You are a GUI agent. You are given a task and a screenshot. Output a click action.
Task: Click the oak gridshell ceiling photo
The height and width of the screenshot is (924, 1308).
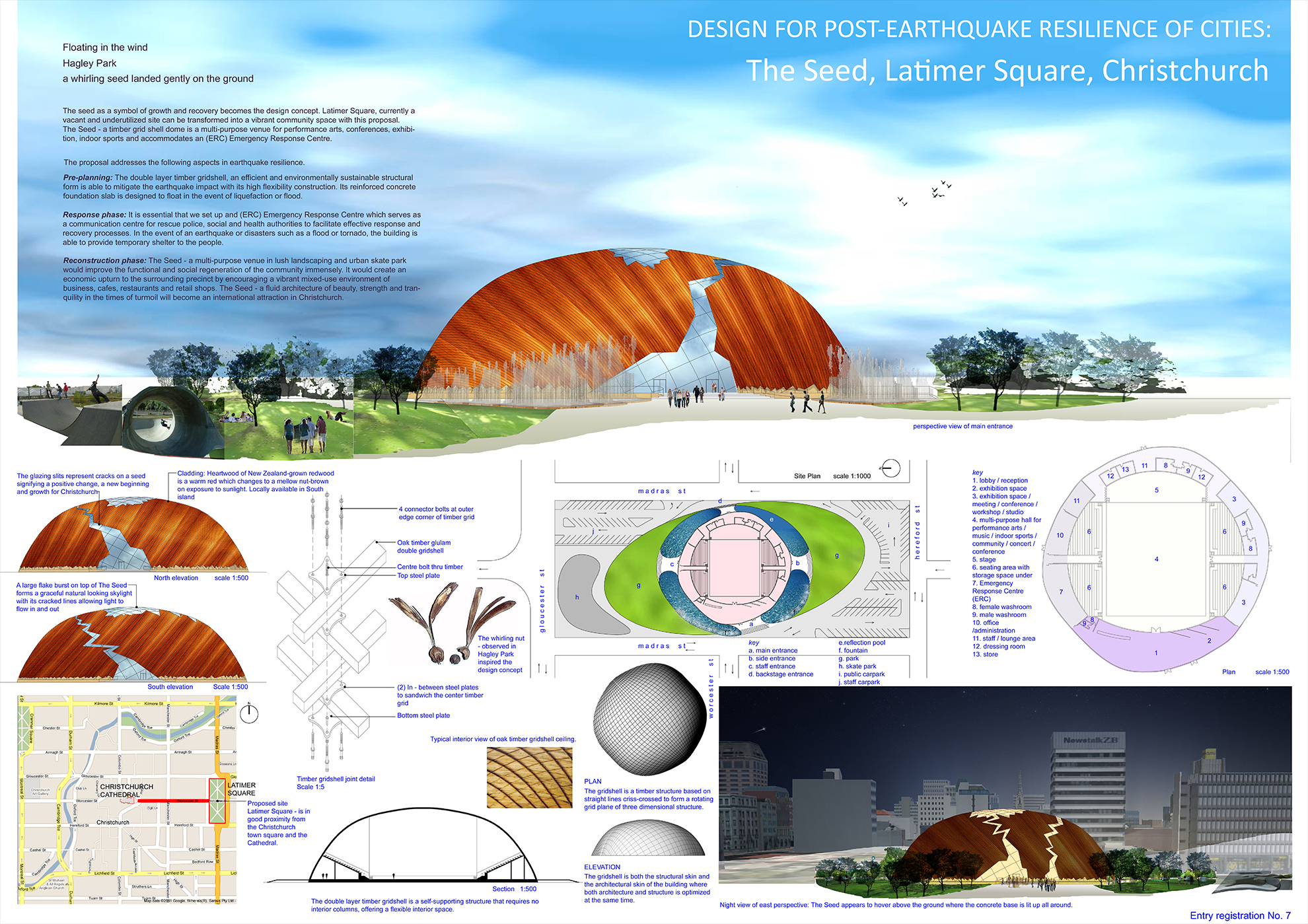[x=530, y=777]
